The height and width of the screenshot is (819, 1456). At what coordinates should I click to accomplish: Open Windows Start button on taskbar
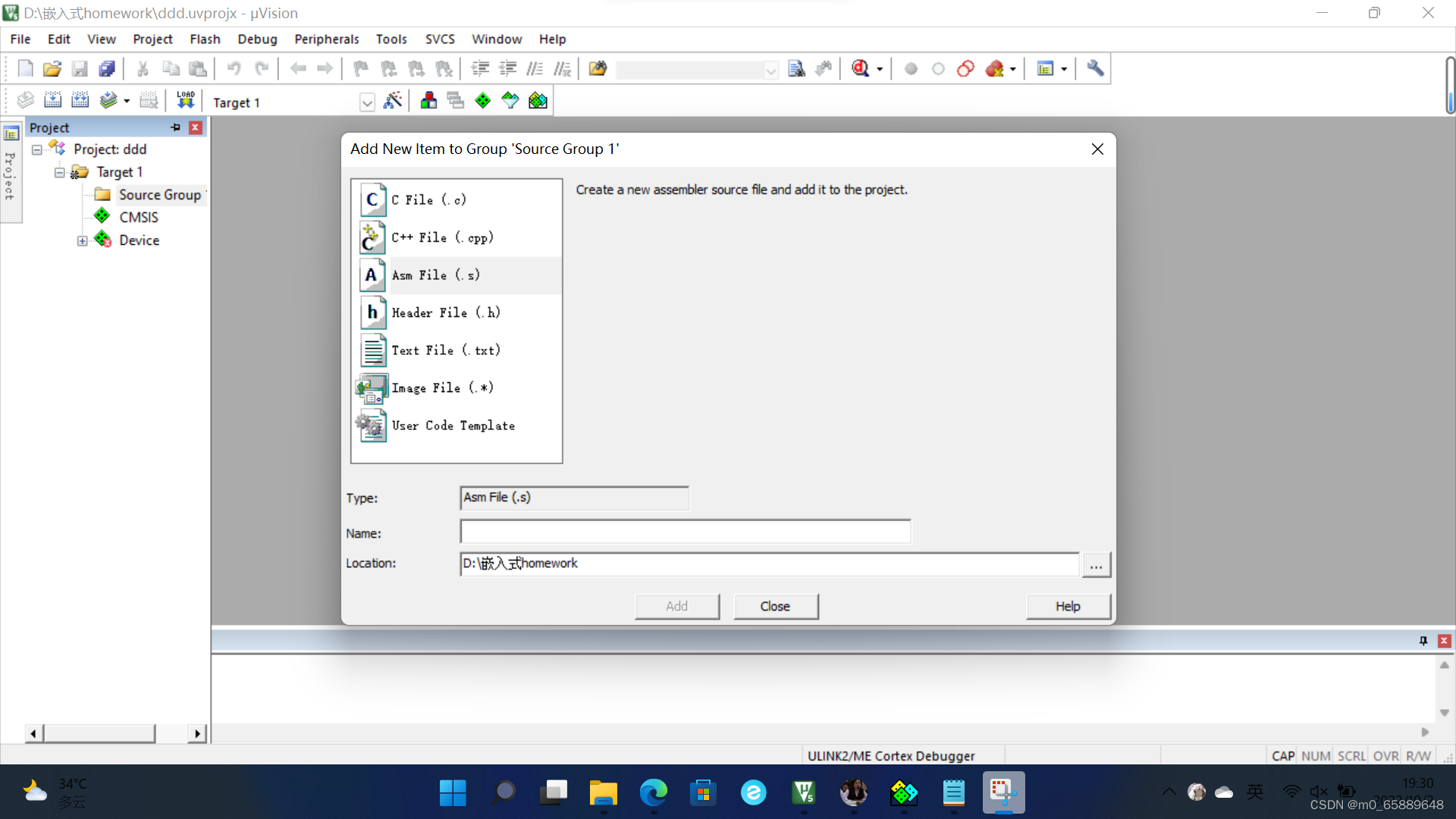pyautogui.click(x=453, y=793)
